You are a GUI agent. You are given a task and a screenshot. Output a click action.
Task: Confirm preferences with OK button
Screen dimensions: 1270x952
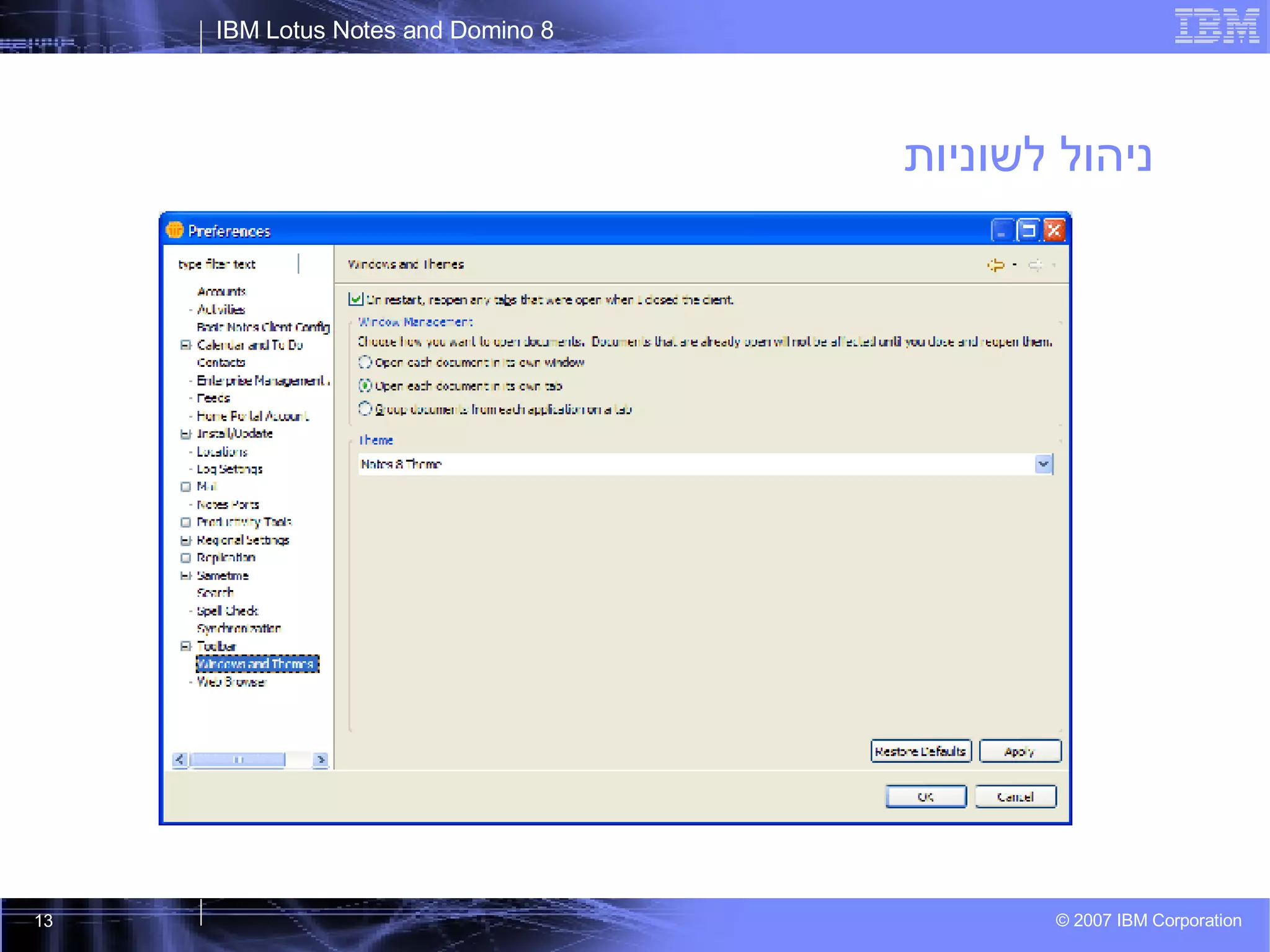926,796
